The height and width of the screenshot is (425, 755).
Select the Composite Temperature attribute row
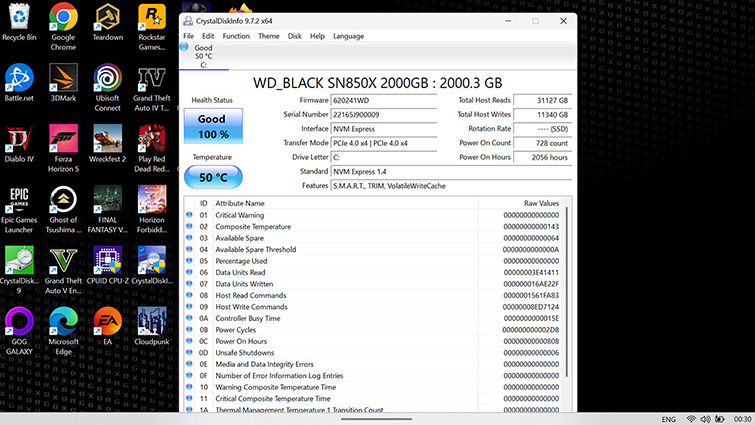coord(374,227)
